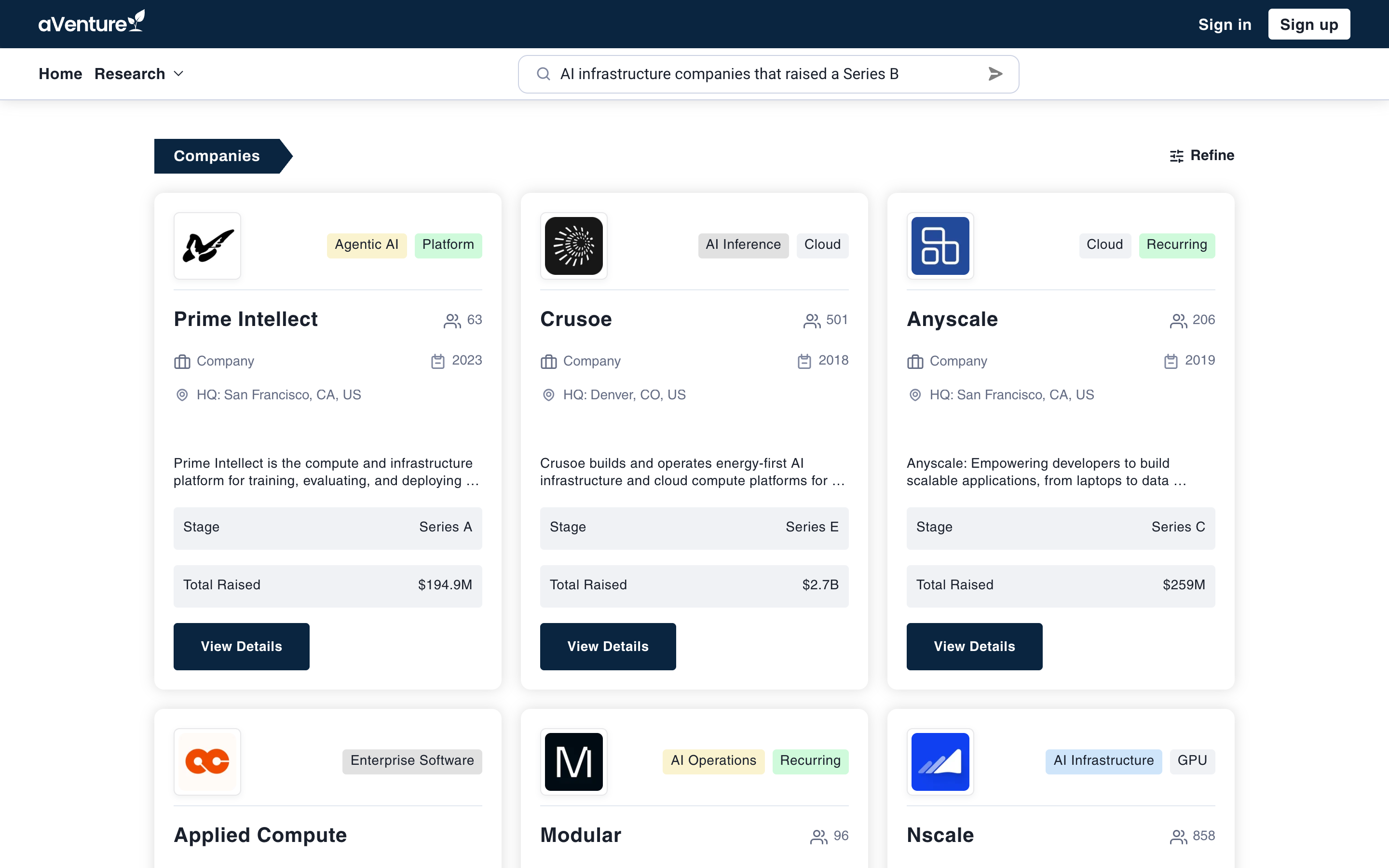The width and height of the screenshot is (1389, 868).
Task: Click the Cloud tag on Anyscale card
Action: click(x=1104, y=245)
